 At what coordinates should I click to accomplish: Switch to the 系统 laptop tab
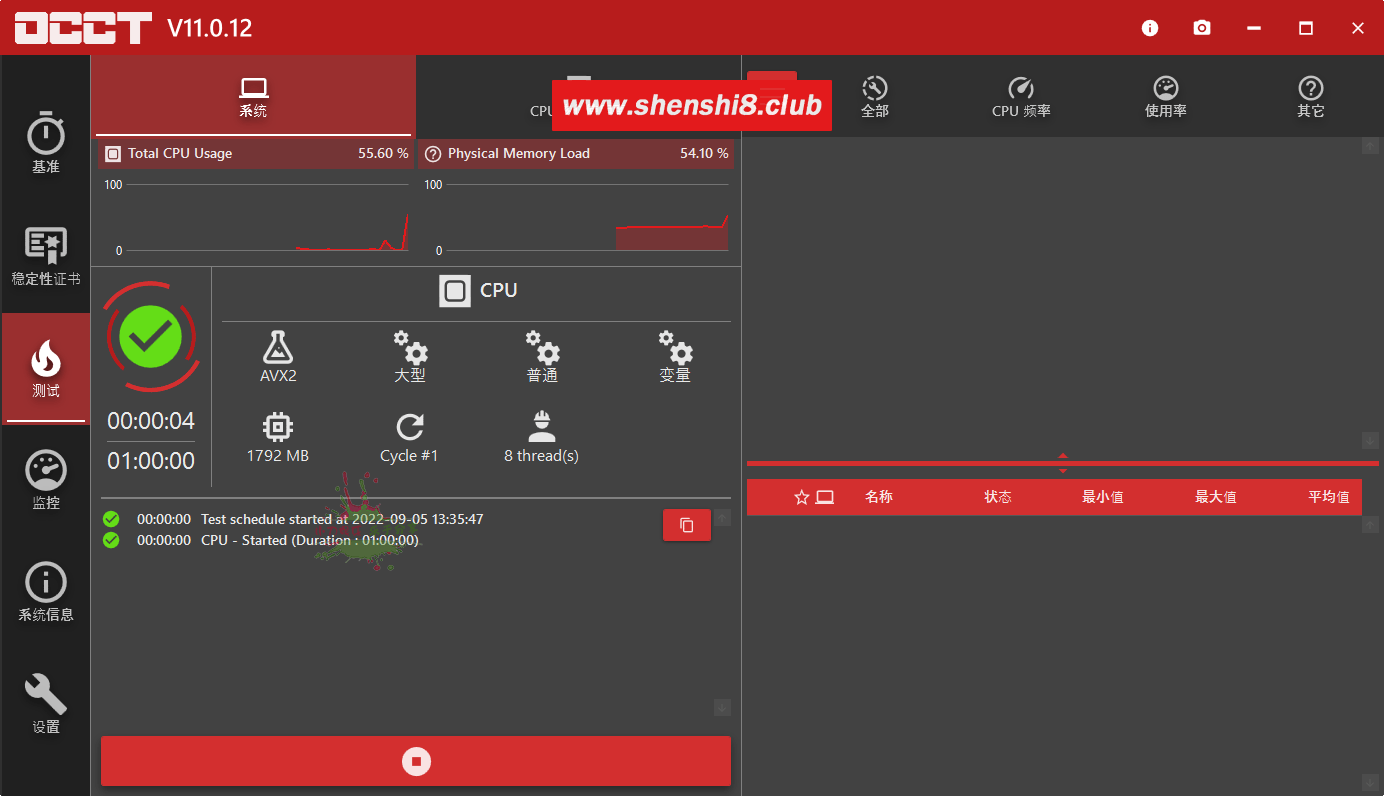coord(253,96)
